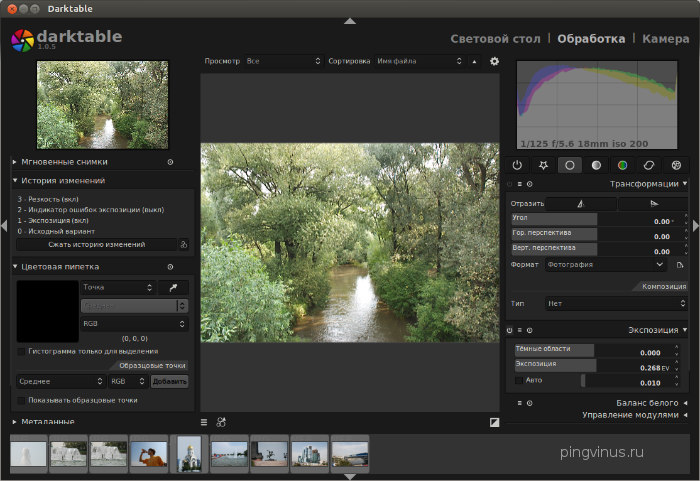Viewport: 700px width, 481px height.
Task: Show favorite modules via the star icon
Action: (543, 165)
